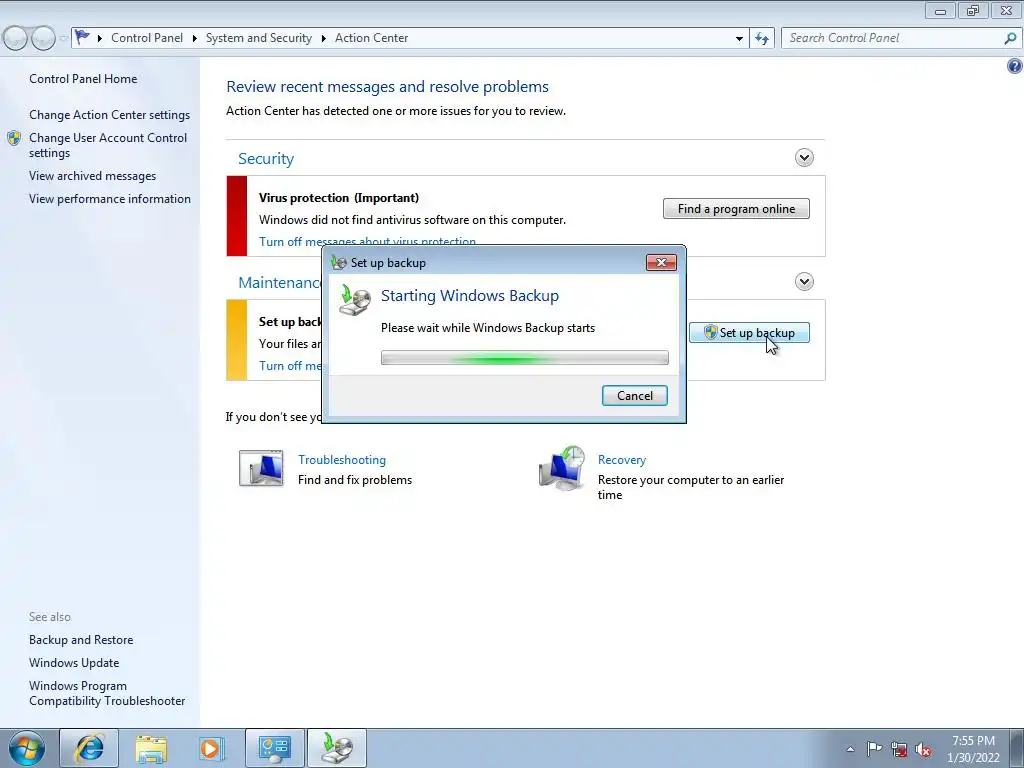This screenshot has height=768, width=1024.
Task: Click the address bar refresh icon
Action: click(761, 39)
